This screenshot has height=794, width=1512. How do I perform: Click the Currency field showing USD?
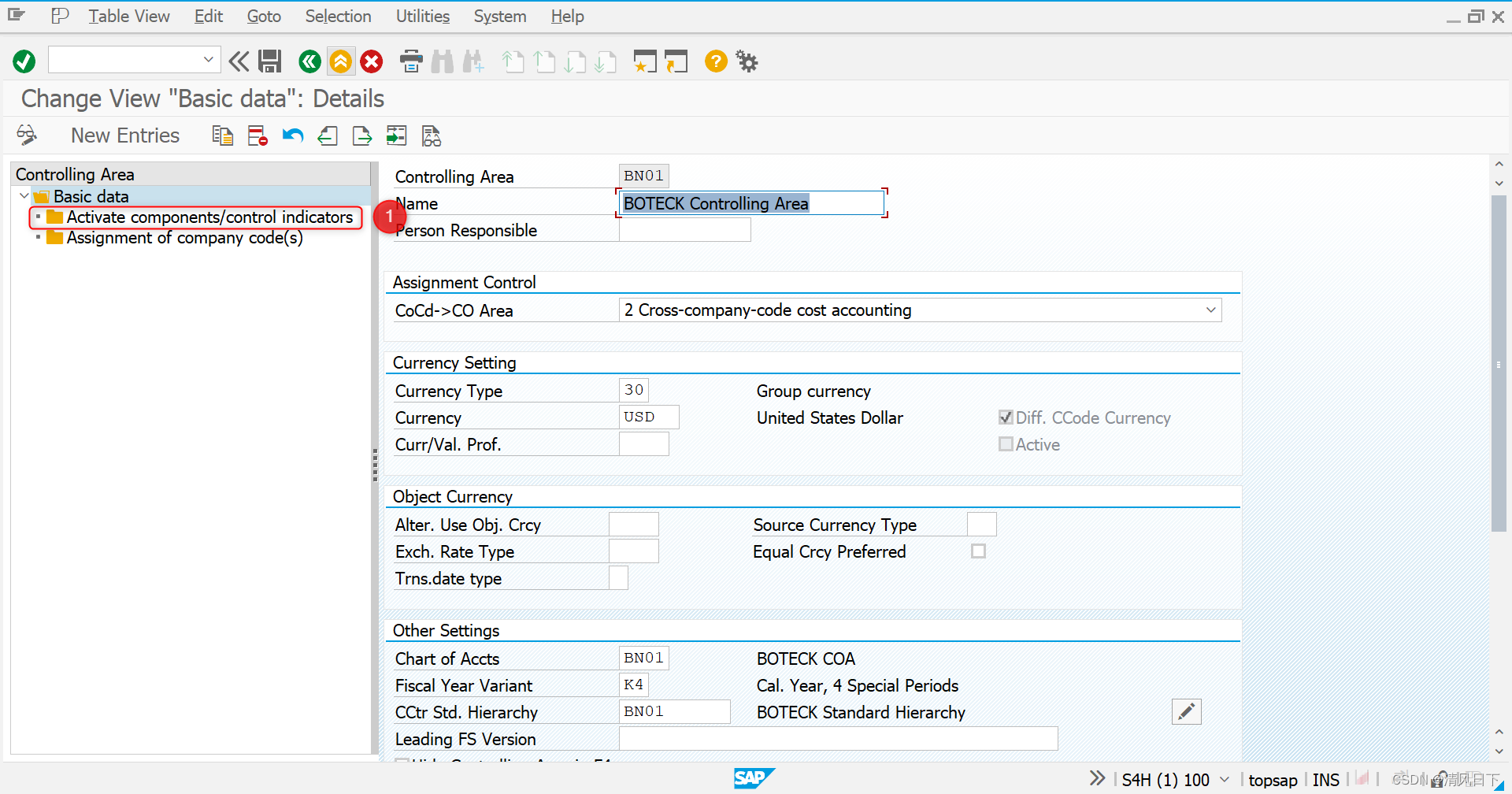(x=649, y=417)
